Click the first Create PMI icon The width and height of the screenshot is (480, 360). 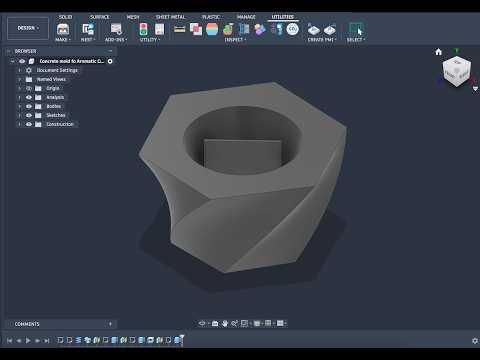(x=313, y=30)
